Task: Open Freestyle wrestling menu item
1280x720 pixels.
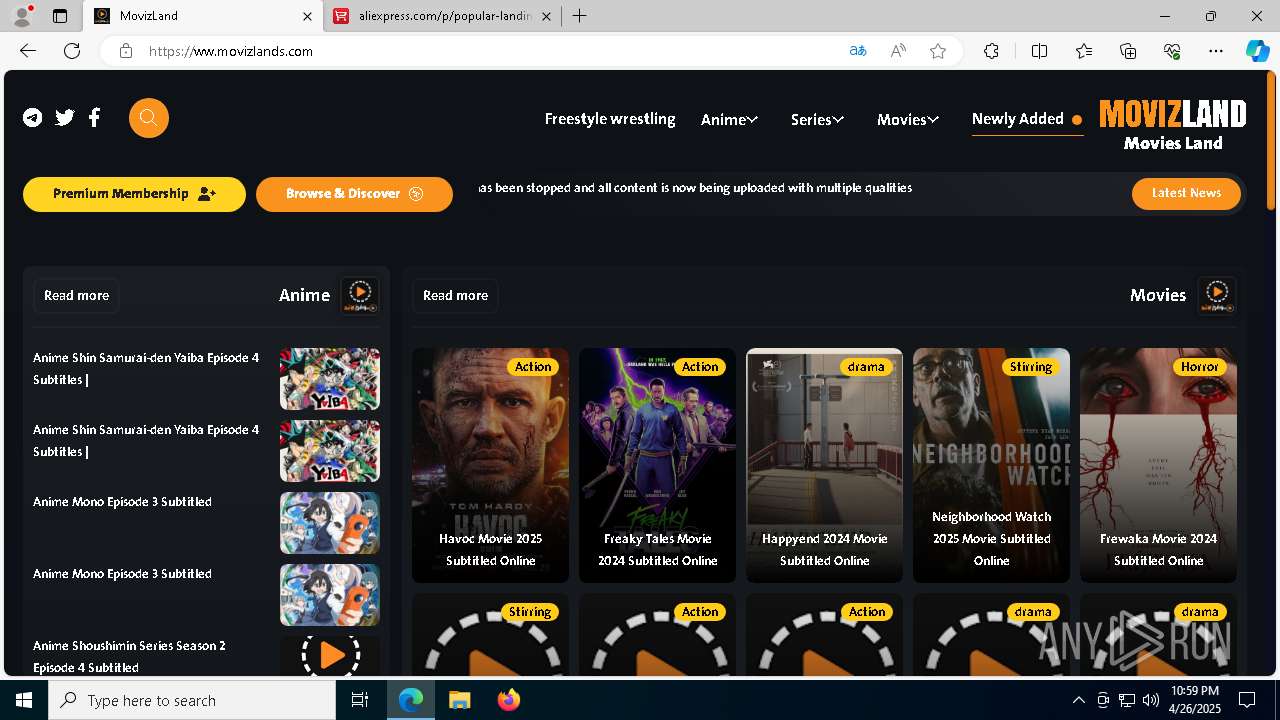Action: pyautogui.click(x=610, y=119)
